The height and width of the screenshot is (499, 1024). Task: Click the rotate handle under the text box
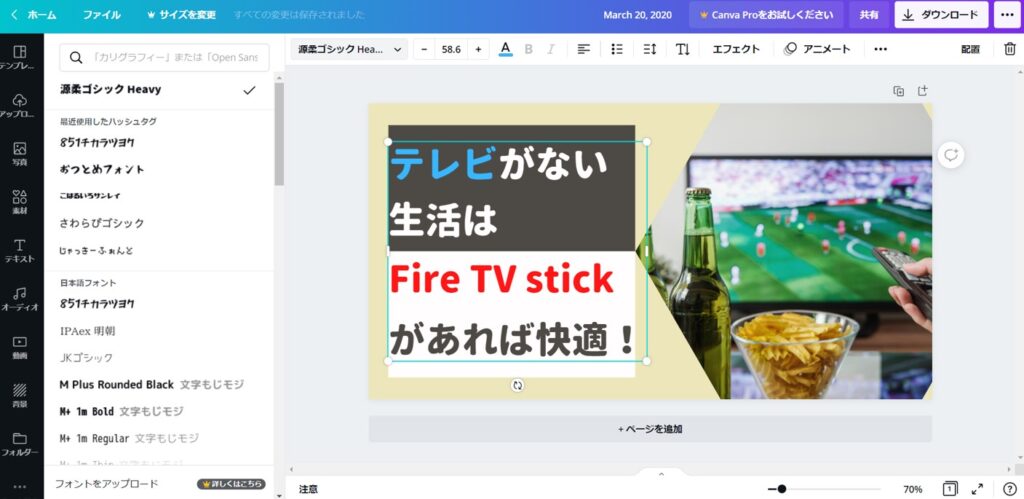(517, 385)
